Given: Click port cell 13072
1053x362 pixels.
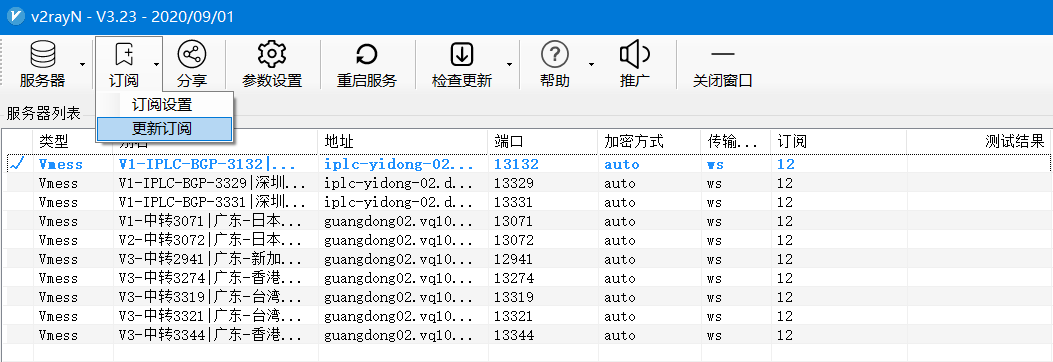Looking at the screenshot, I should tap(514, 240).
